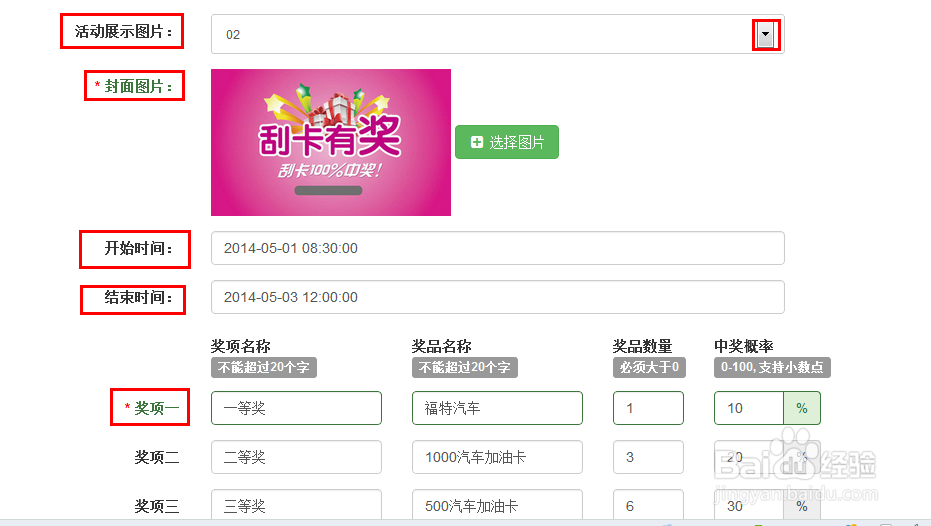This screenshot has height=526, width=931.
Task: Click the 一等奖 prize tier name field
Action: pyautogui.click(x=296, y=408)
